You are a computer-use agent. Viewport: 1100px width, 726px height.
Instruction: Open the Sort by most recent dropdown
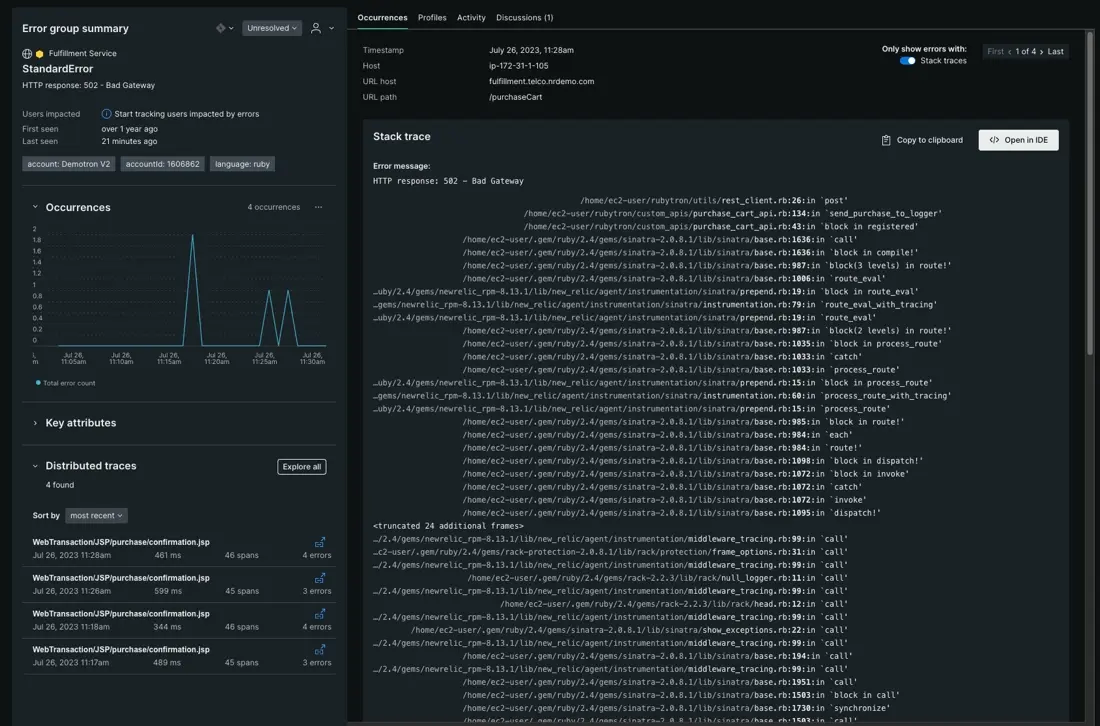click(x=96, y=516)
